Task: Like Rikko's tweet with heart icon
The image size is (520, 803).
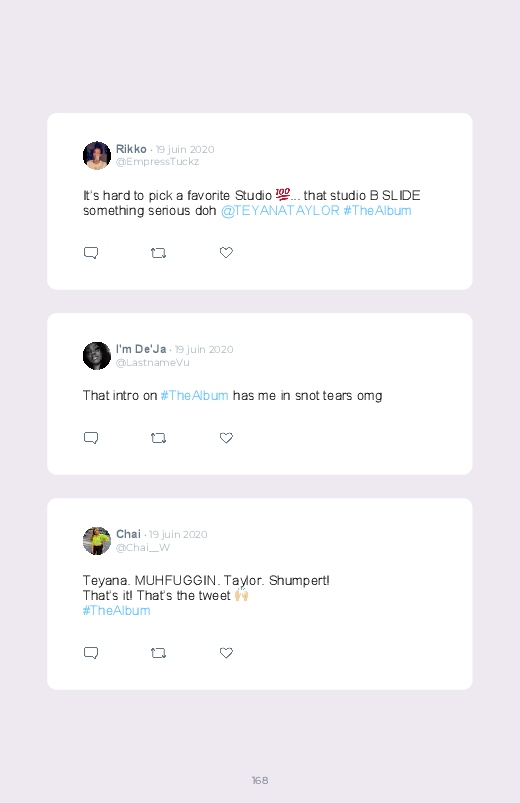Action: 226,252
